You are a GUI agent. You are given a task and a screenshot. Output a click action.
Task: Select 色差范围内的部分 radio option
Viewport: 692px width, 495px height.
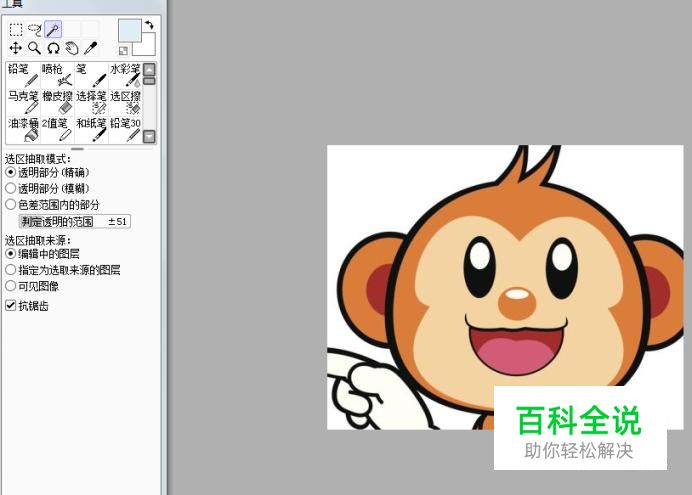coord(11,204)
